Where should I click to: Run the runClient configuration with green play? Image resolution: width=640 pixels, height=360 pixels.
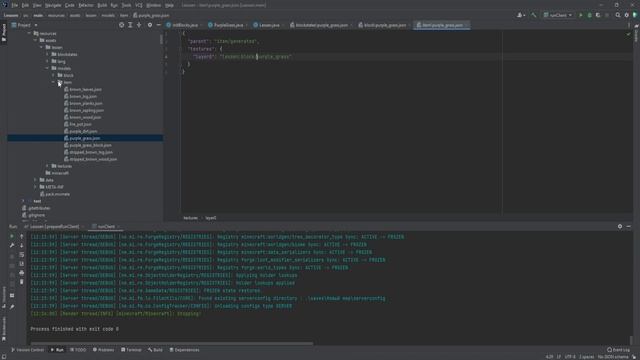click(581, 15)
